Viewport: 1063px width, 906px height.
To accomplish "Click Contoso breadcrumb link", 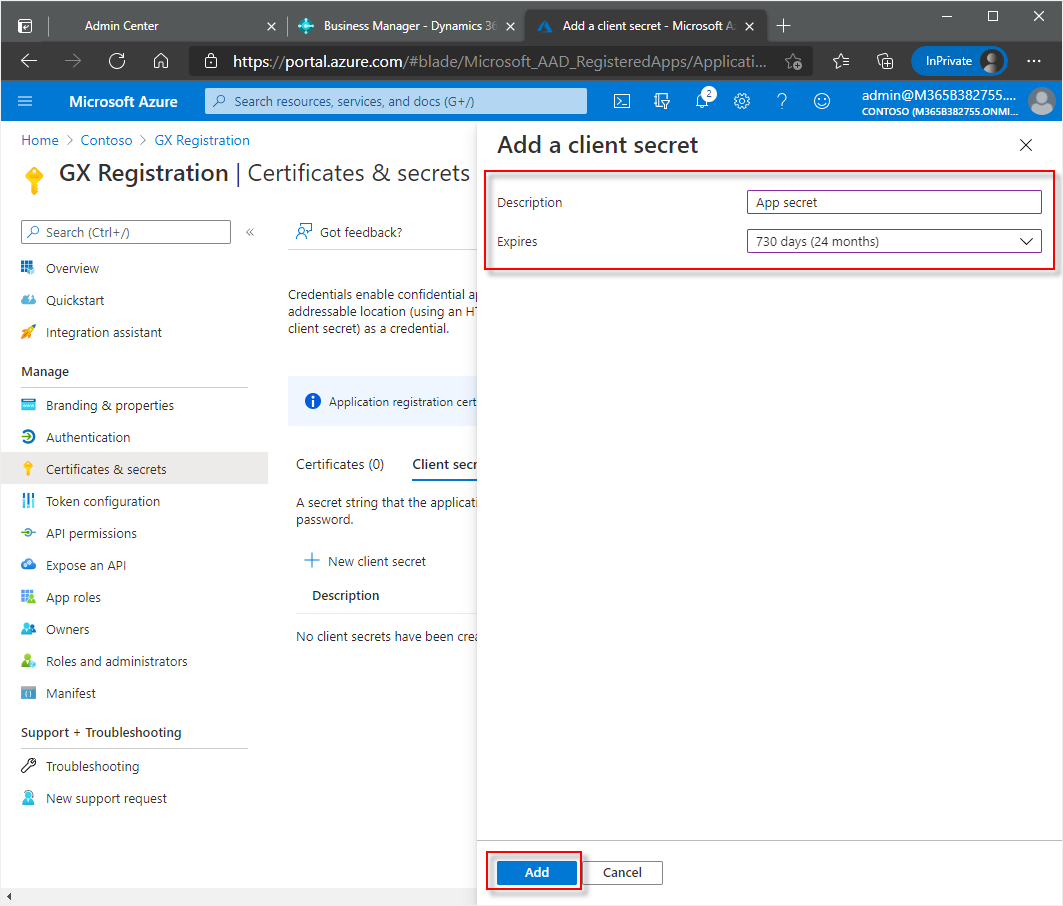I will click(106, 140).
